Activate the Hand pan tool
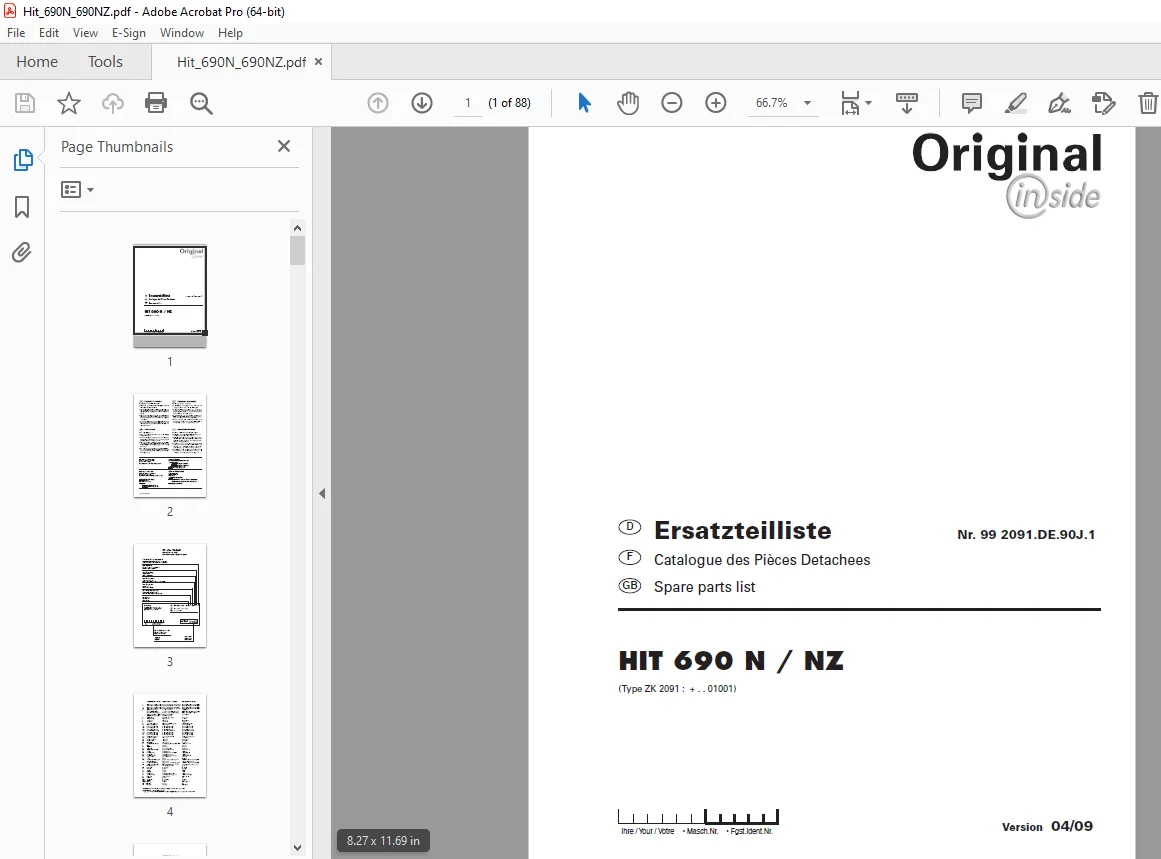Image resolution: width=1161 pixels, height=859 pixels. coord(628,103)
